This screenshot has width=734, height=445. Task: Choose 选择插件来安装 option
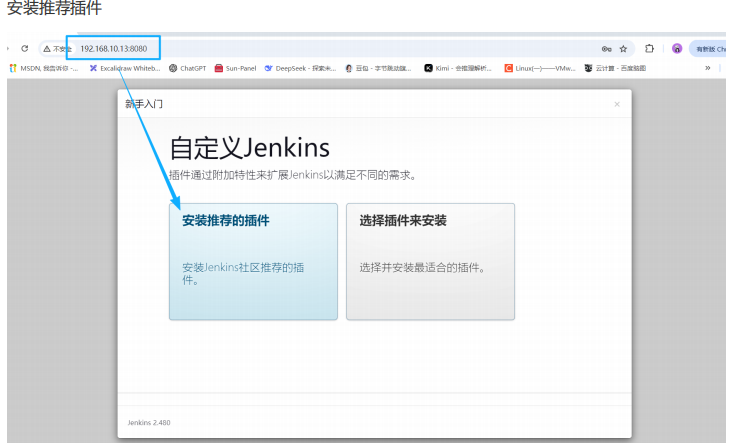[430, 262]
